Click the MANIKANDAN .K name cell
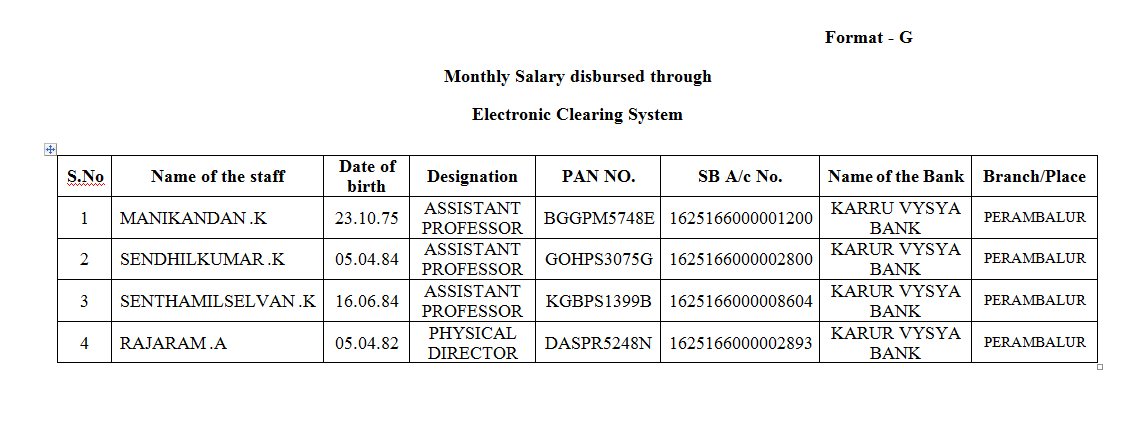Viewport: 1121px width, 421px height. [x=193, y=218]
